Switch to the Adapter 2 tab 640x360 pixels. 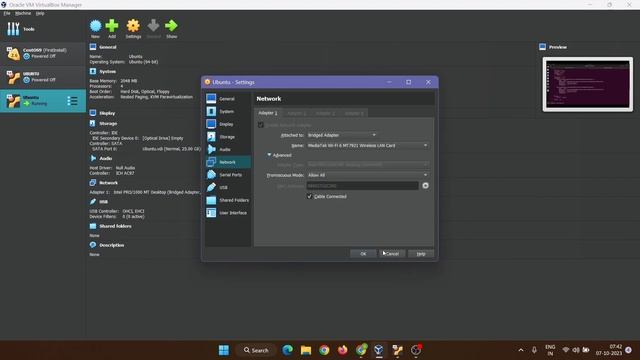[x=296, y=113]
